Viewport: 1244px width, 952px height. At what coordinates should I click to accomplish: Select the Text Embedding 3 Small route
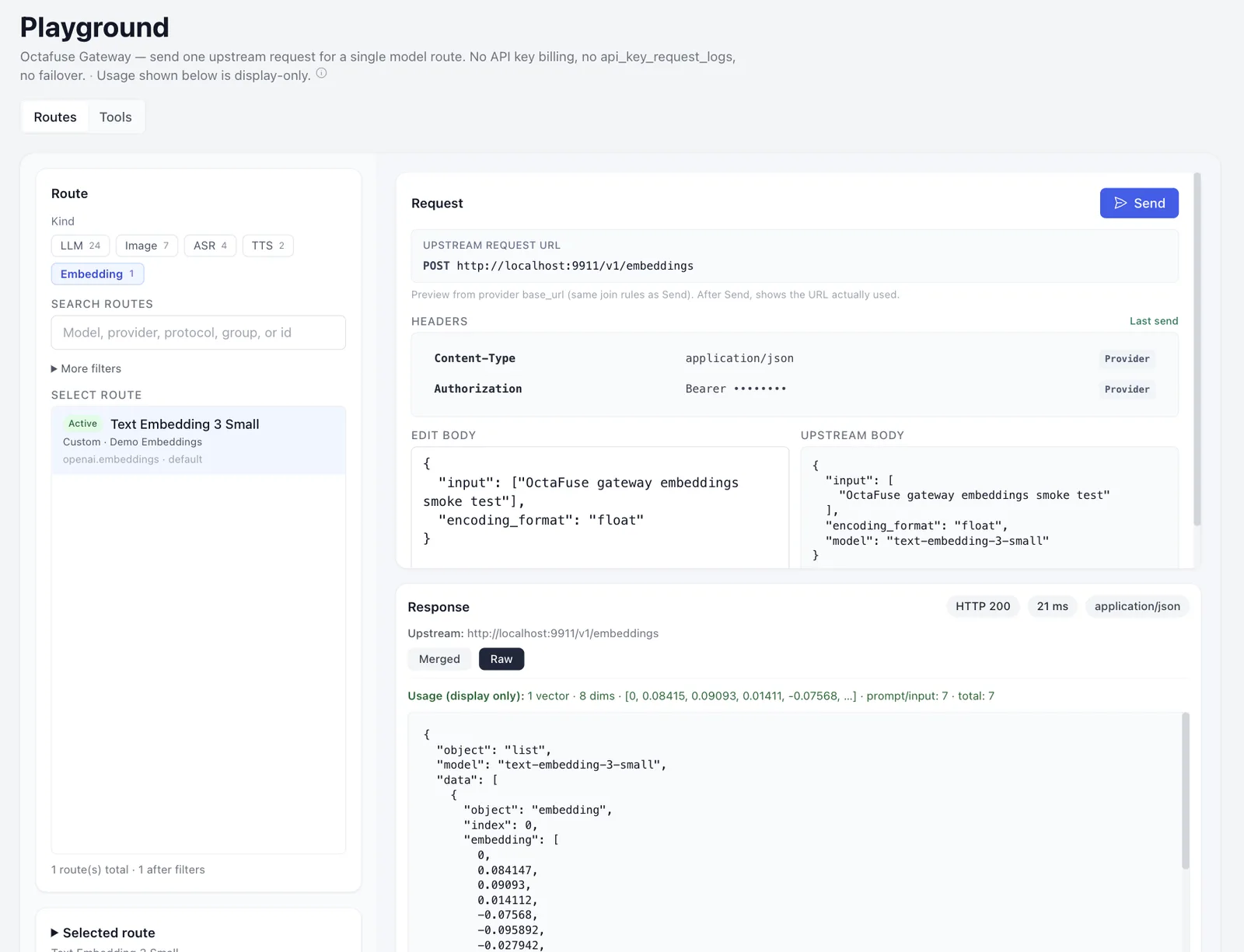198,441
